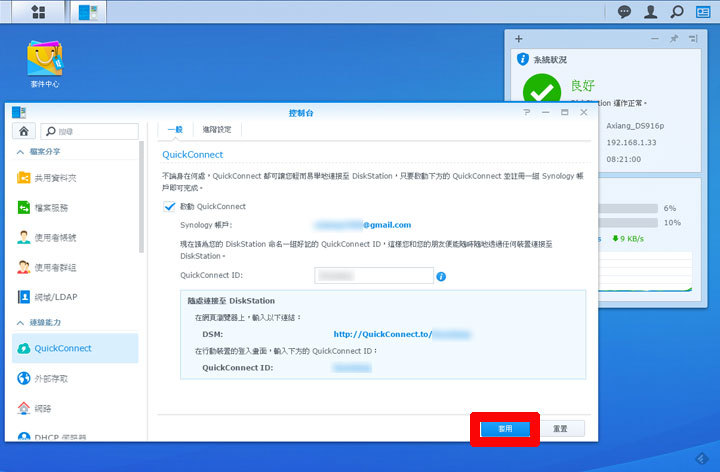Click the network traffic graph in widget

645,271
